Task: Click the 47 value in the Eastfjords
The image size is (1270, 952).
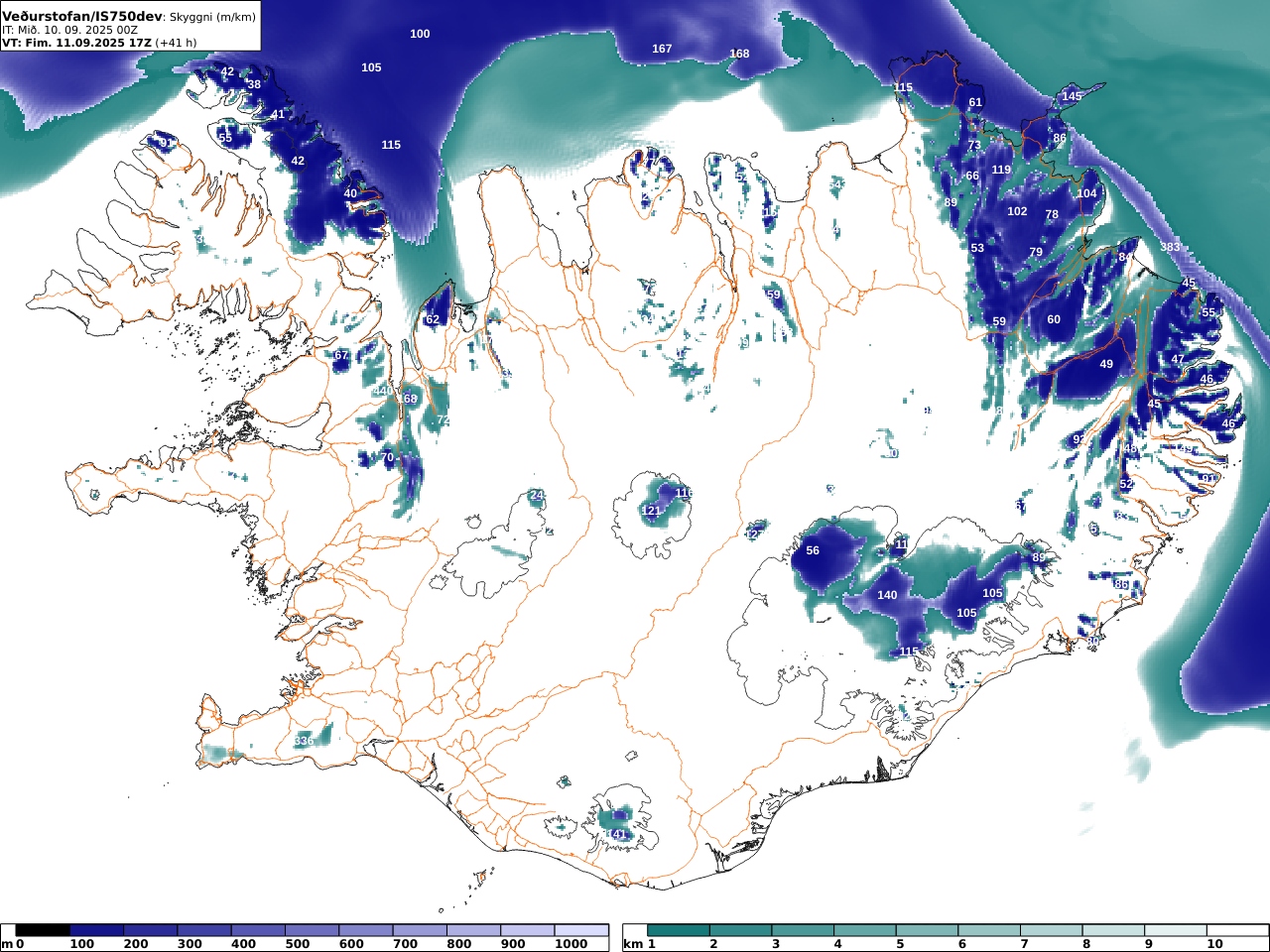Action: pyautogui.click(x=1178, y=359)
